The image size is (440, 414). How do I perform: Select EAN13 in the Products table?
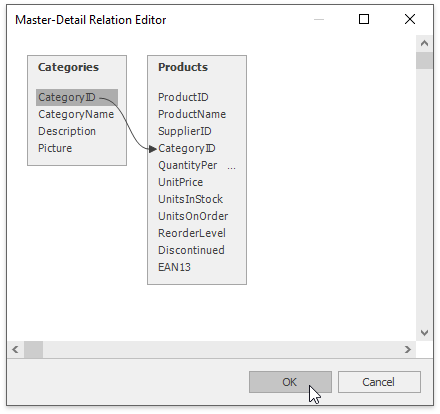point(174,267)
